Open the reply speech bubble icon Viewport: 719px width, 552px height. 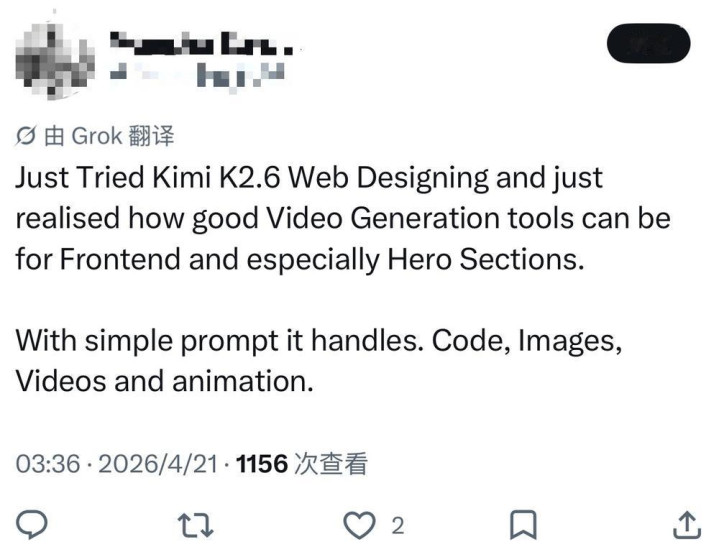point(32,524)
